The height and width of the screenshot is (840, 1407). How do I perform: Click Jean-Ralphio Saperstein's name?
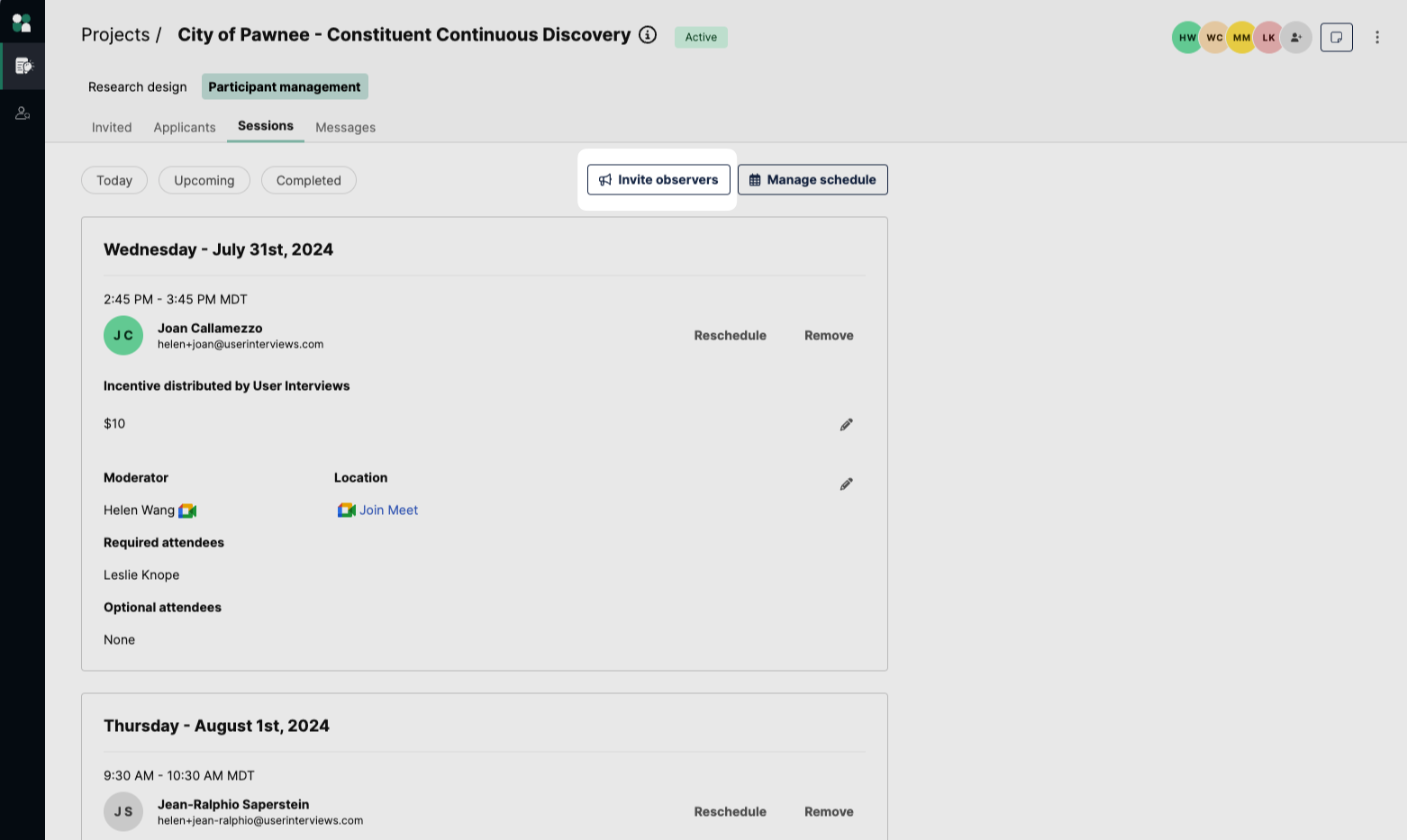[233, 804]
